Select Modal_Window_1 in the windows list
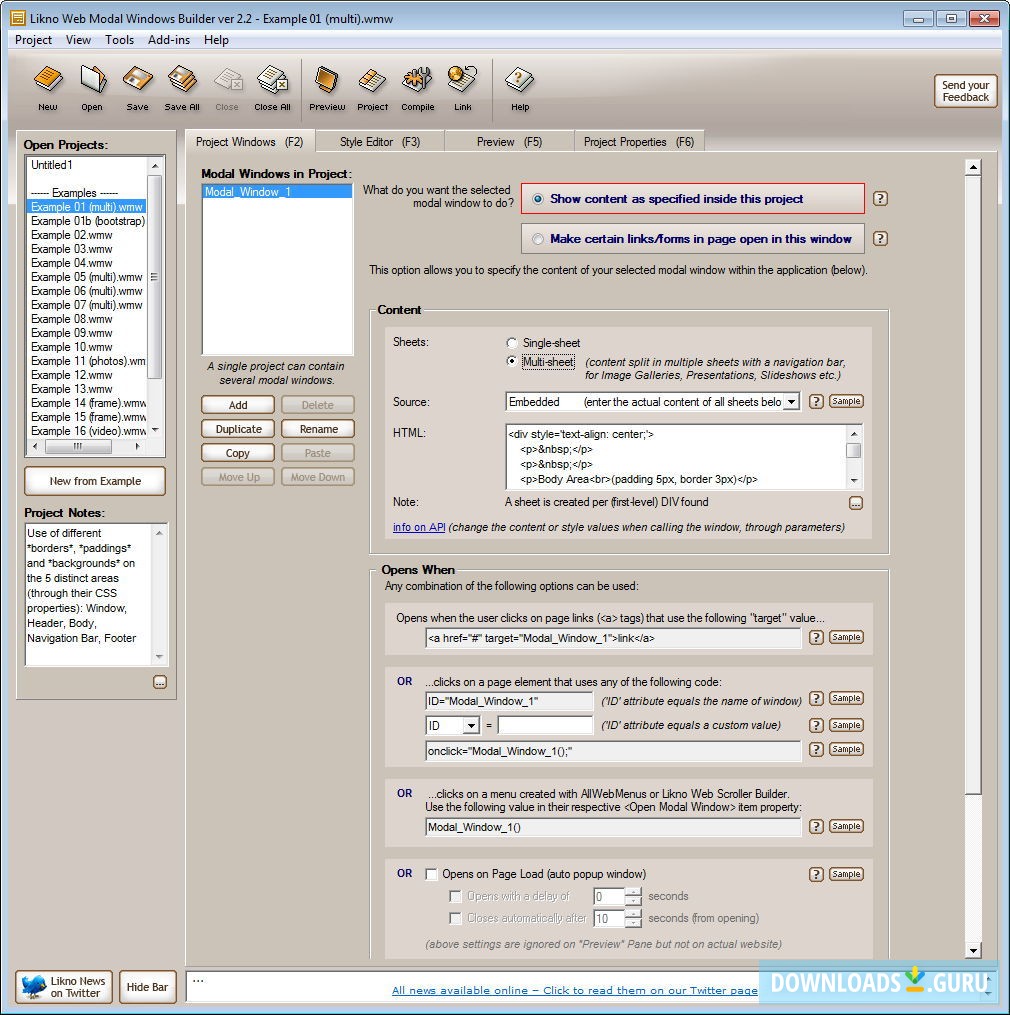Viewport: 1010px width, 1015px height. click(277, 192)
